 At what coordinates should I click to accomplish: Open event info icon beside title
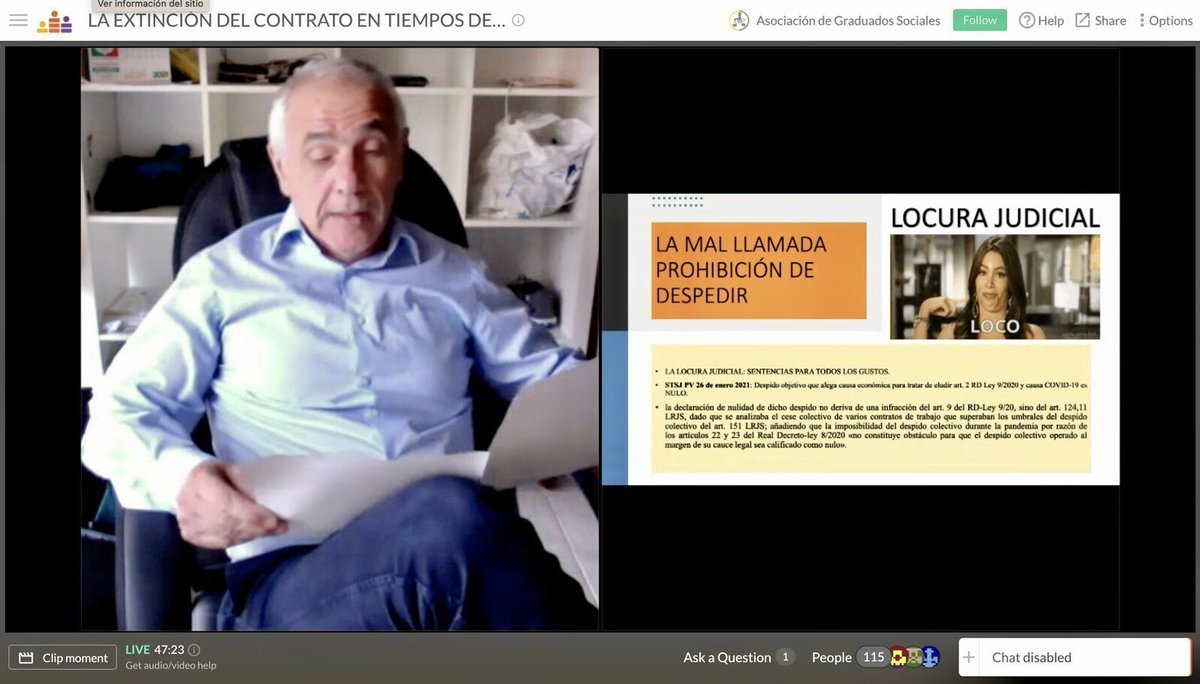coord(518,20)
